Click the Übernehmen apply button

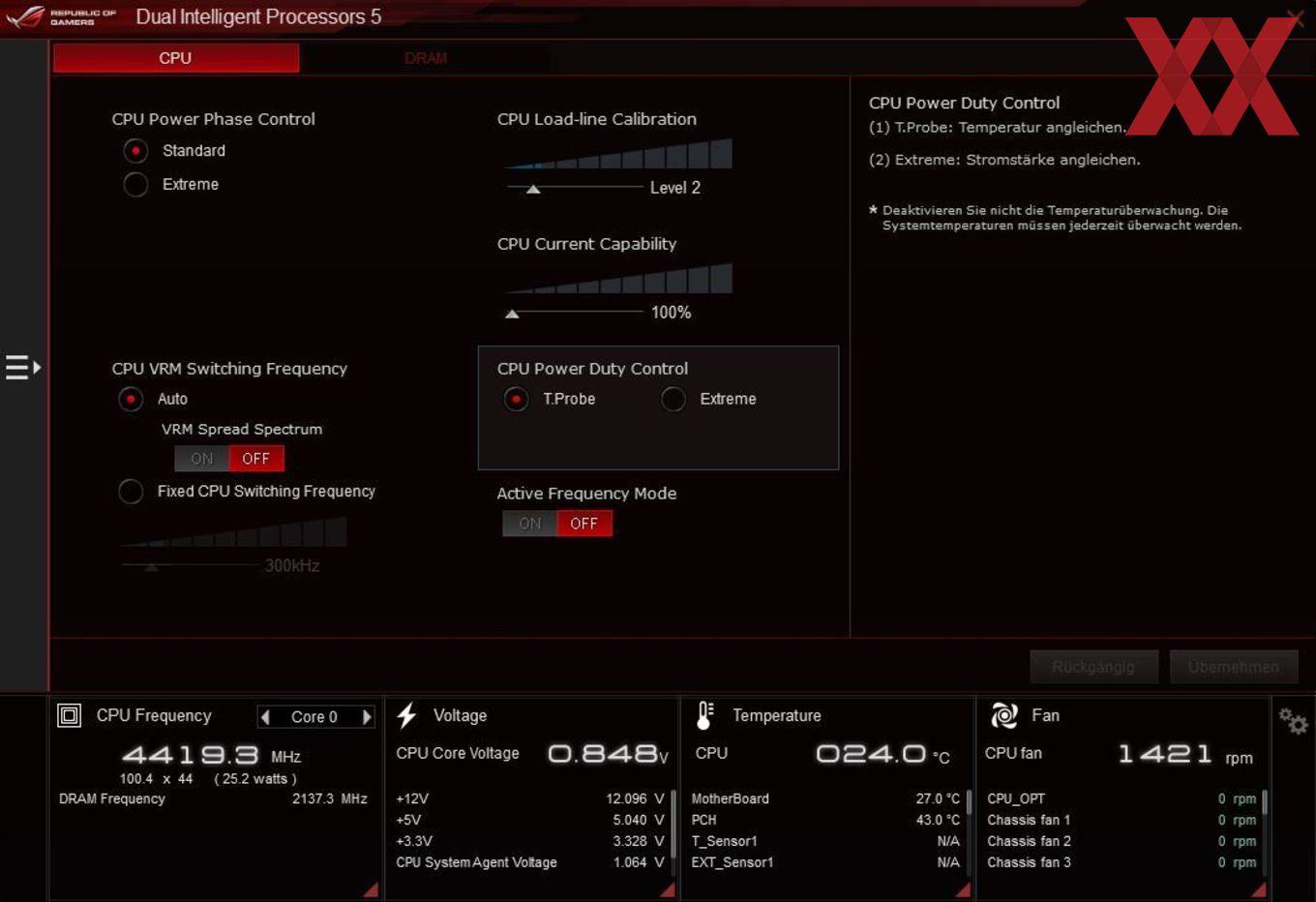point(1234,667)
